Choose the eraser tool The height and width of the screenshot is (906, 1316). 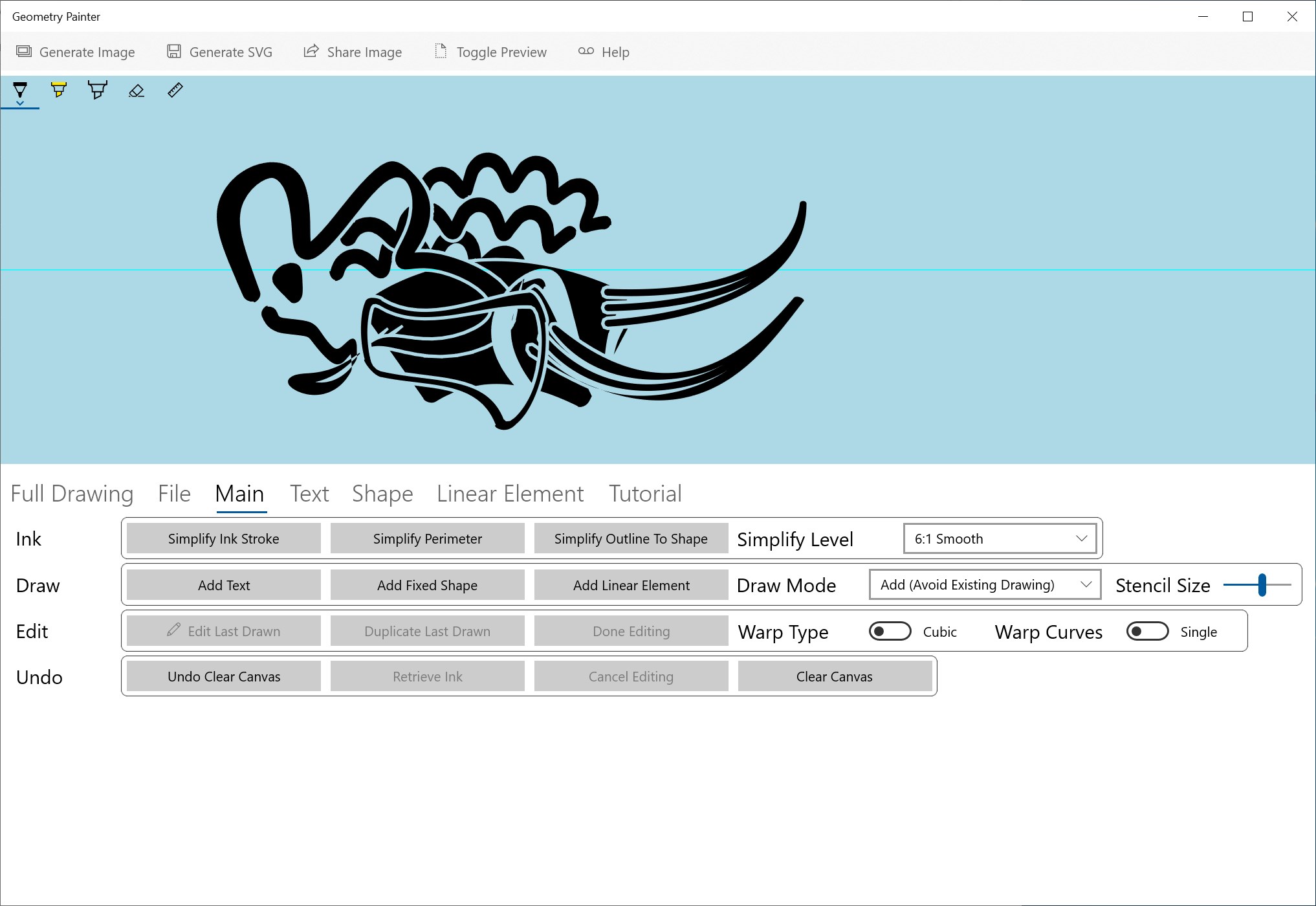click(137, 91)
